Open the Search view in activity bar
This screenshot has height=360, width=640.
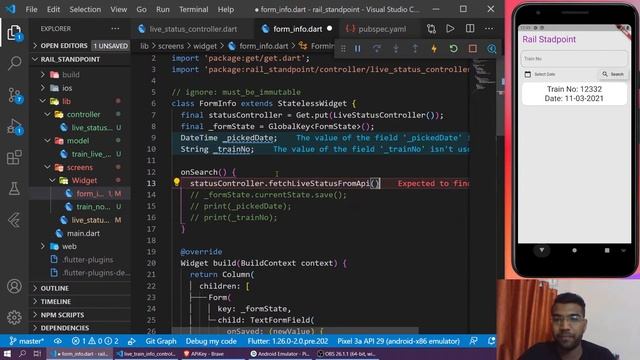coord(14,63)
